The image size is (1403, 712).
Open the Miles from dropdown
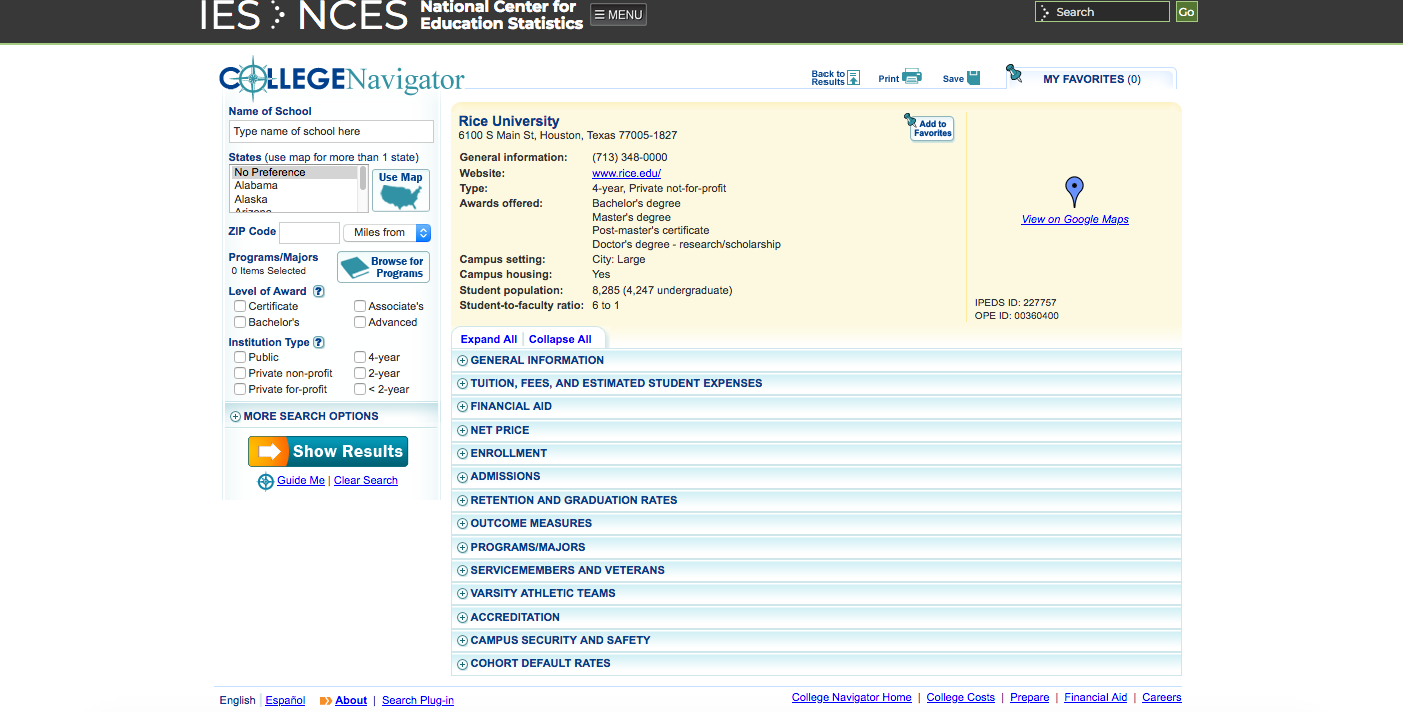387,232
